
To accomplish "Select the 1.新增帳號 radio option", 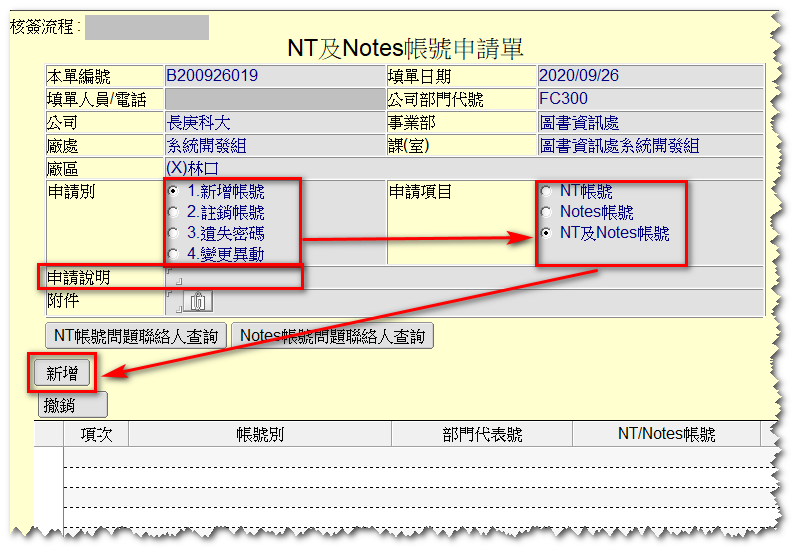I will [174, 191].
